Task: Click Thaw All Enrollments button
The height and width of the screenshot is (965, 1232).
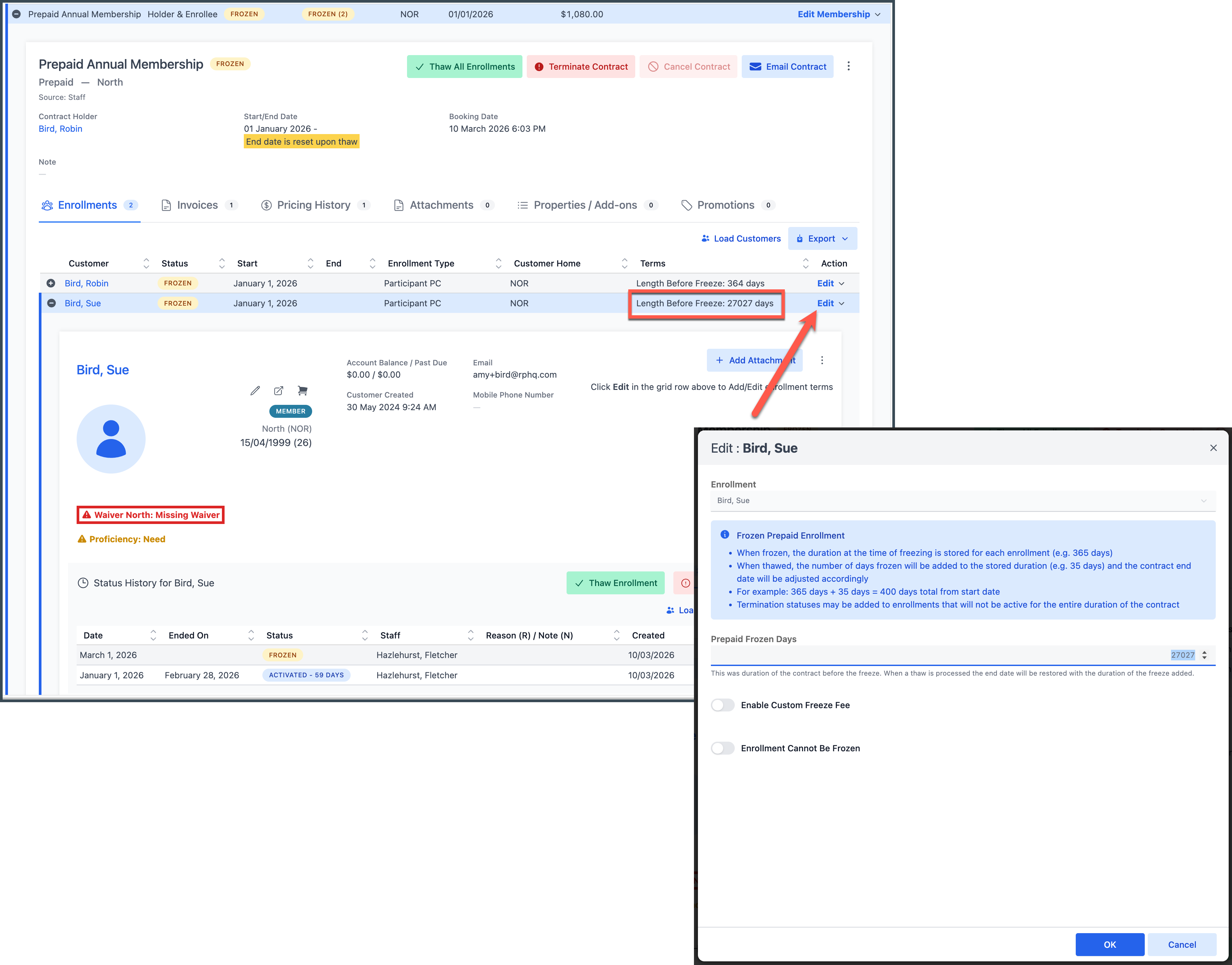Action: click(464, 67)
